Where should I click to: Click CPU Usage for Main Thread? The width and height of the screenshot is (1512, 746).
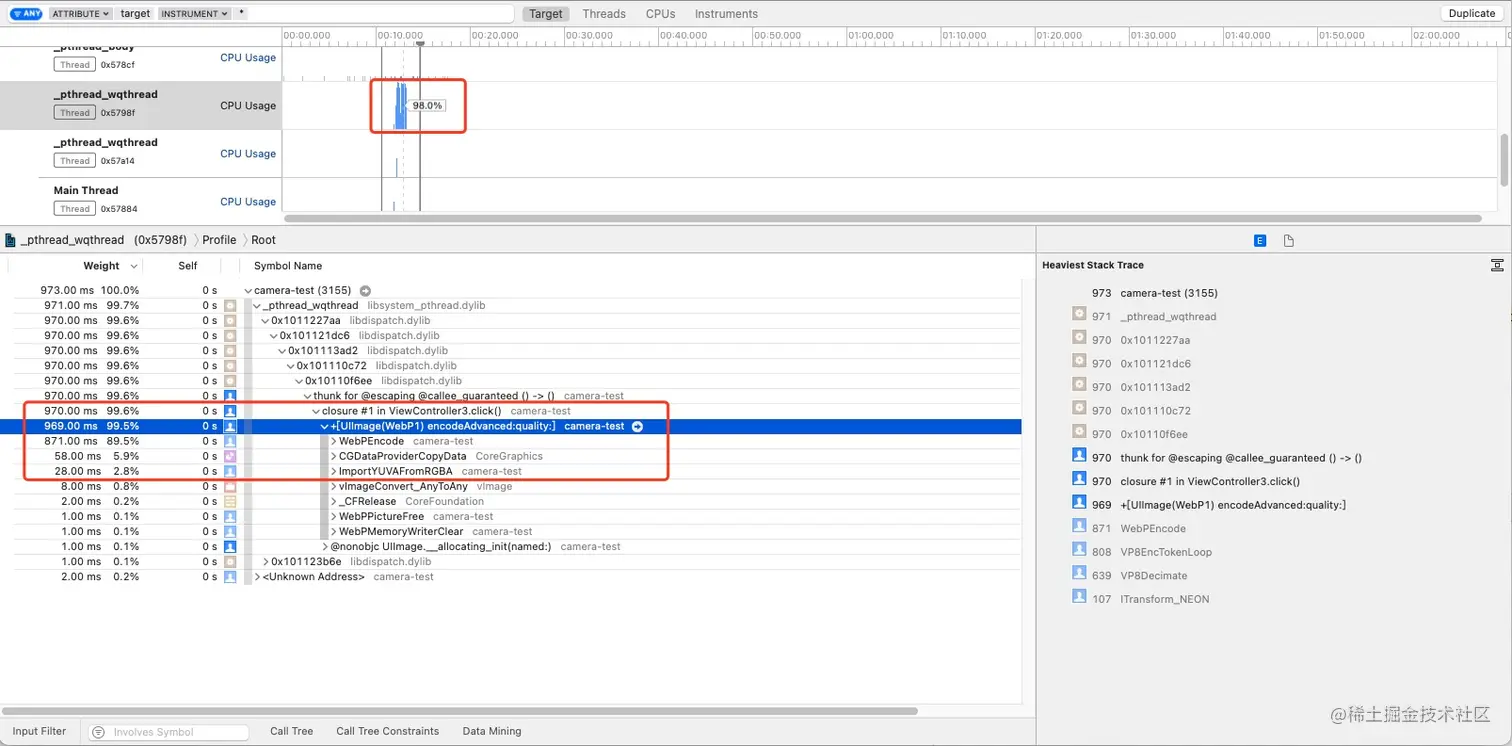(x=248, y=202)
